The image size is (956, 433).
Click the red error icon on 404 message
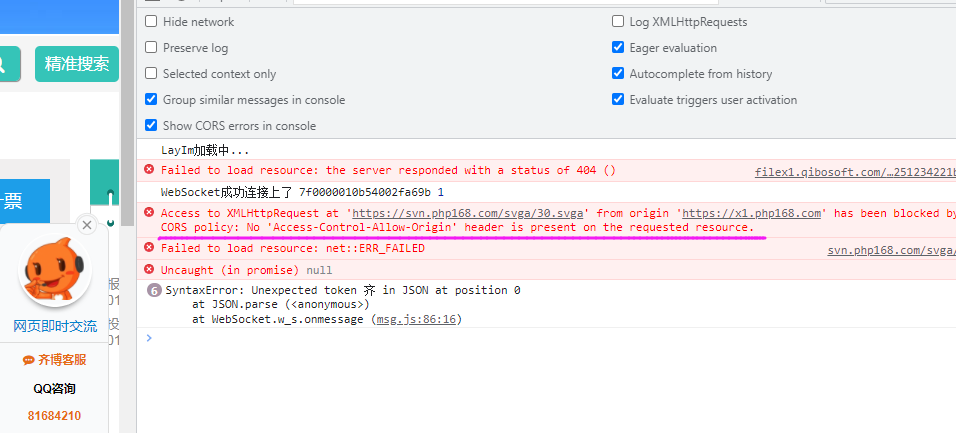coord(150,170)
